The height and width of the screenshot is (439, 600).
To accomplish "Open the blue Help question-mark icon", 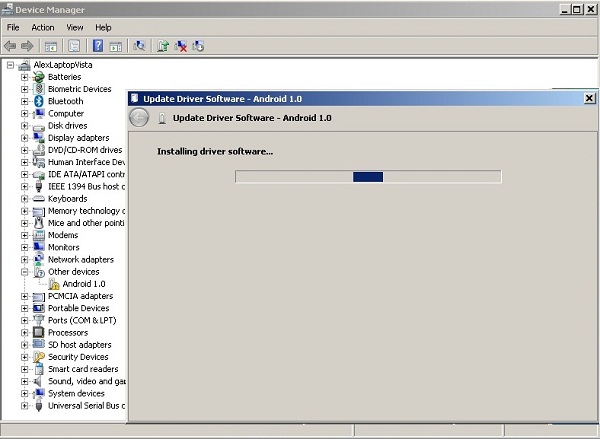I will [x=98, y=46].
